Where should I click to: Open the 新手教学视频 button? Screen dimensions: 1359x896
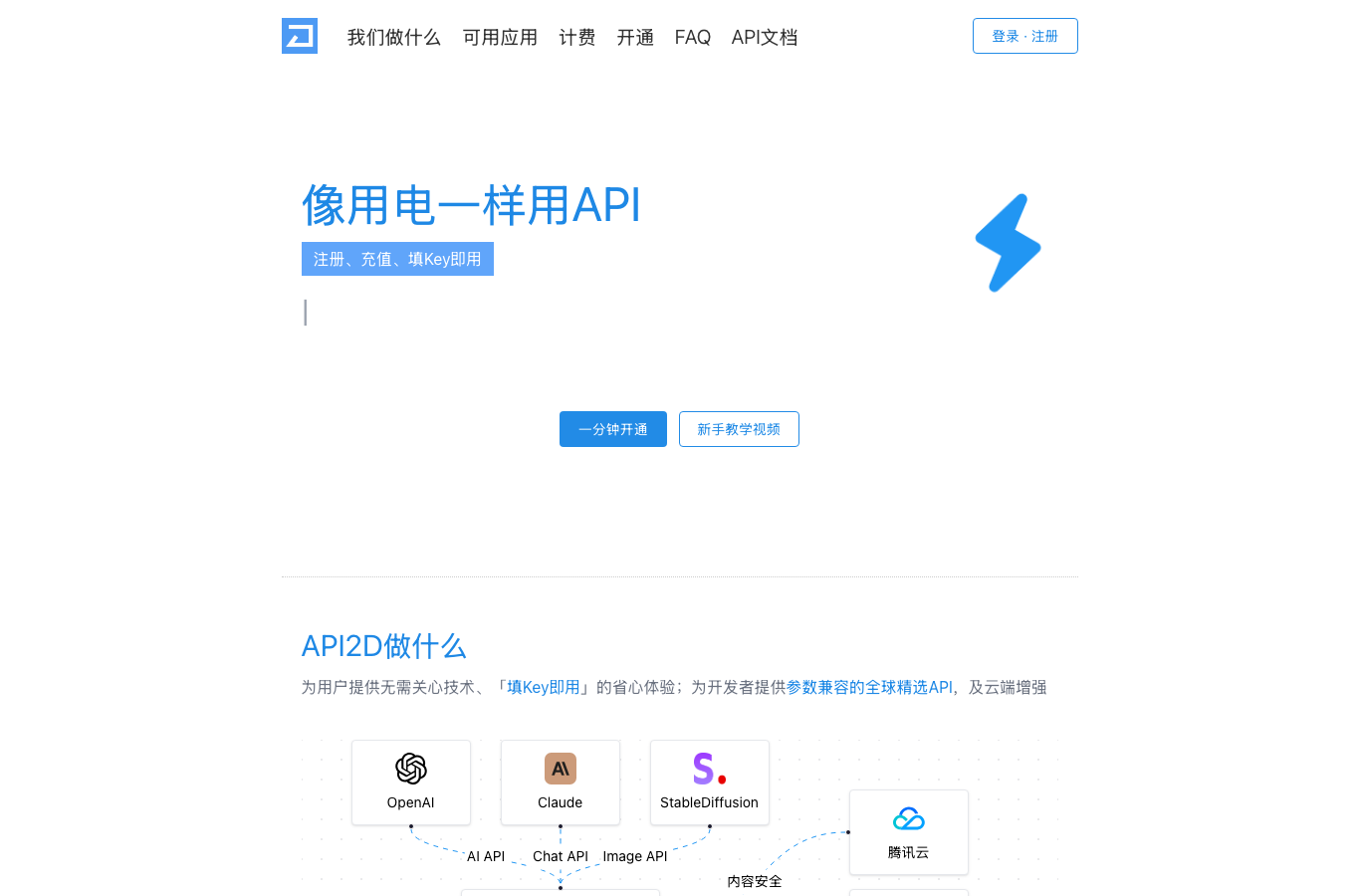pyautogui.click(x=739, y=429)
